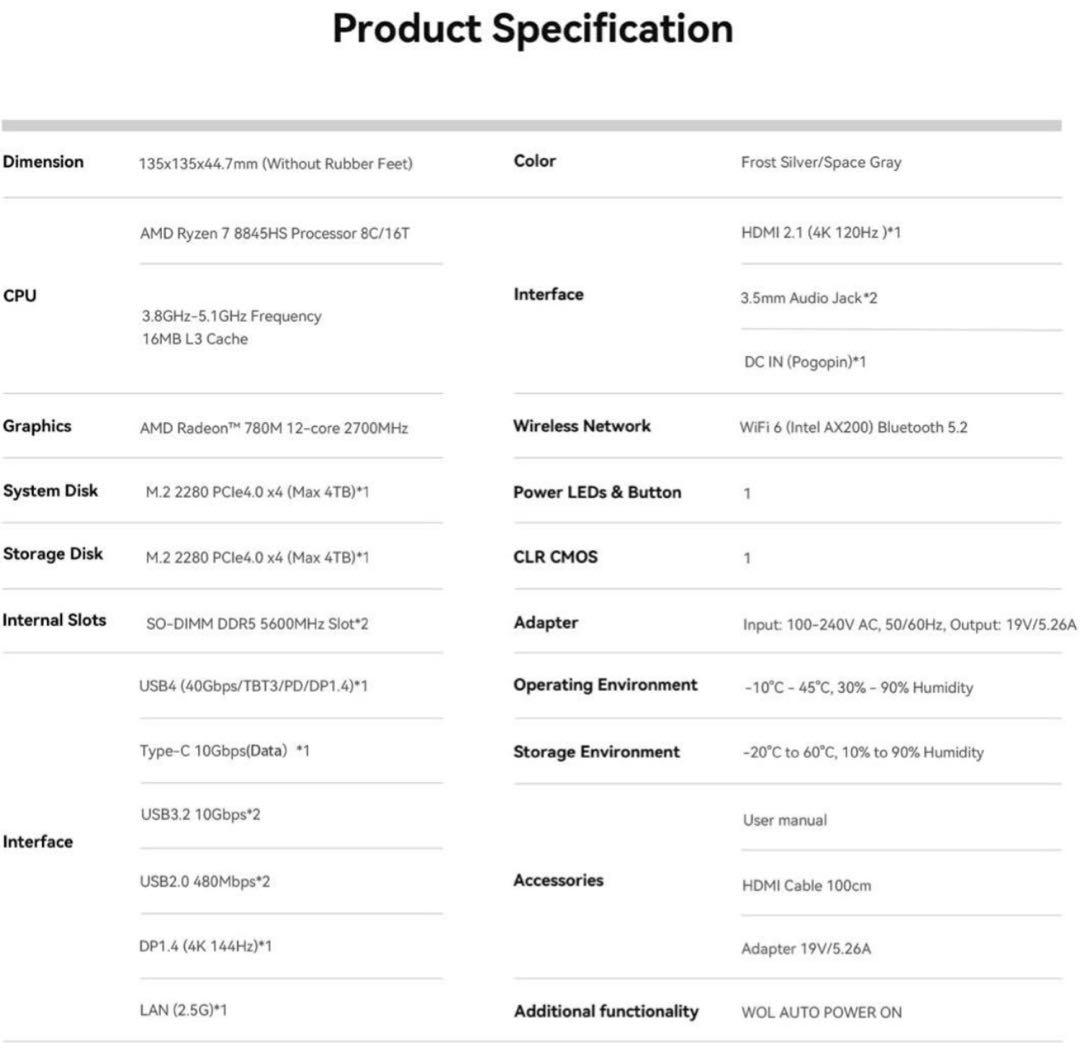Select the AMD Ryzen 7 8845HS processor text
1080x1062 pixels.
click(275, 234)
